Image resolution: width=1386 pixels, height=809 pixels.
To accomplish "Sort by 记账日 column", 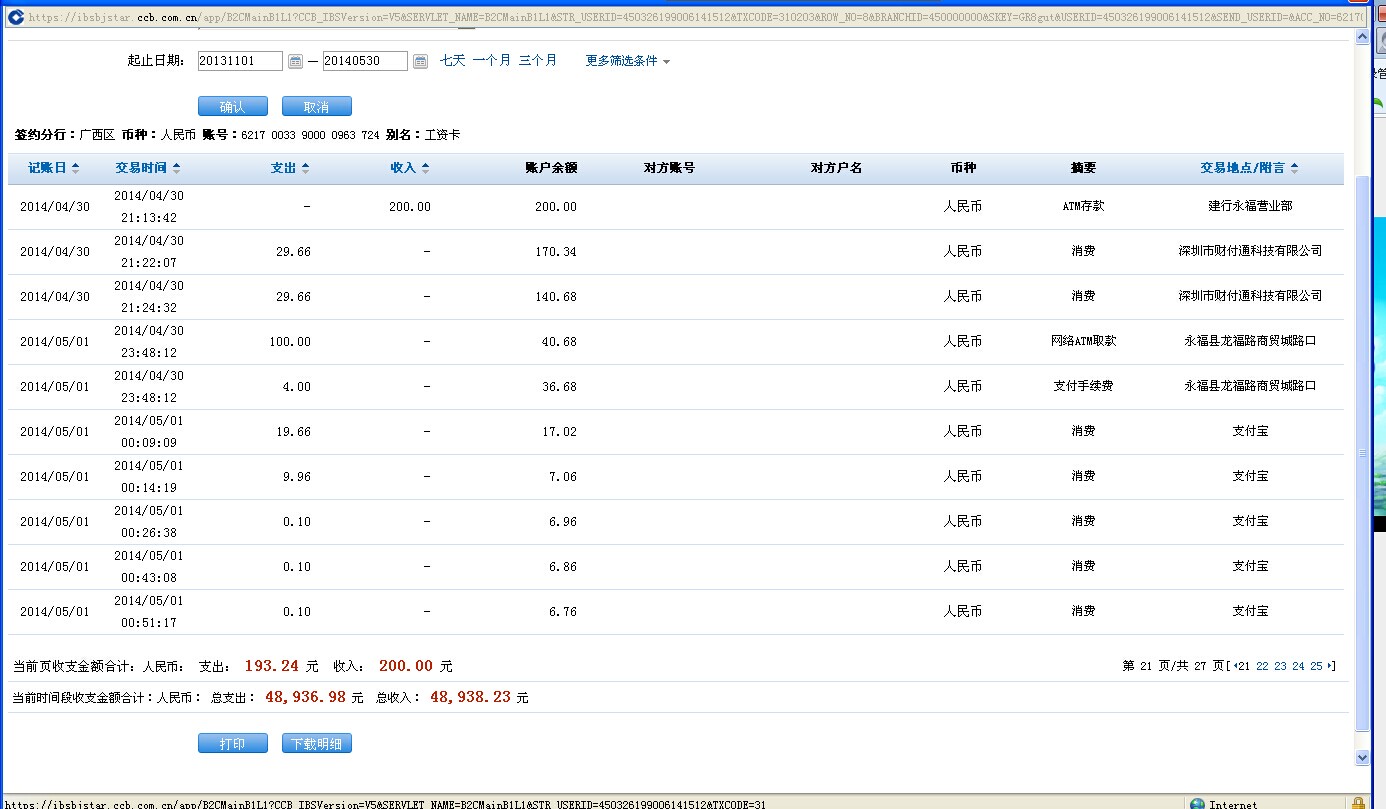I will click(x=53, y=168).
